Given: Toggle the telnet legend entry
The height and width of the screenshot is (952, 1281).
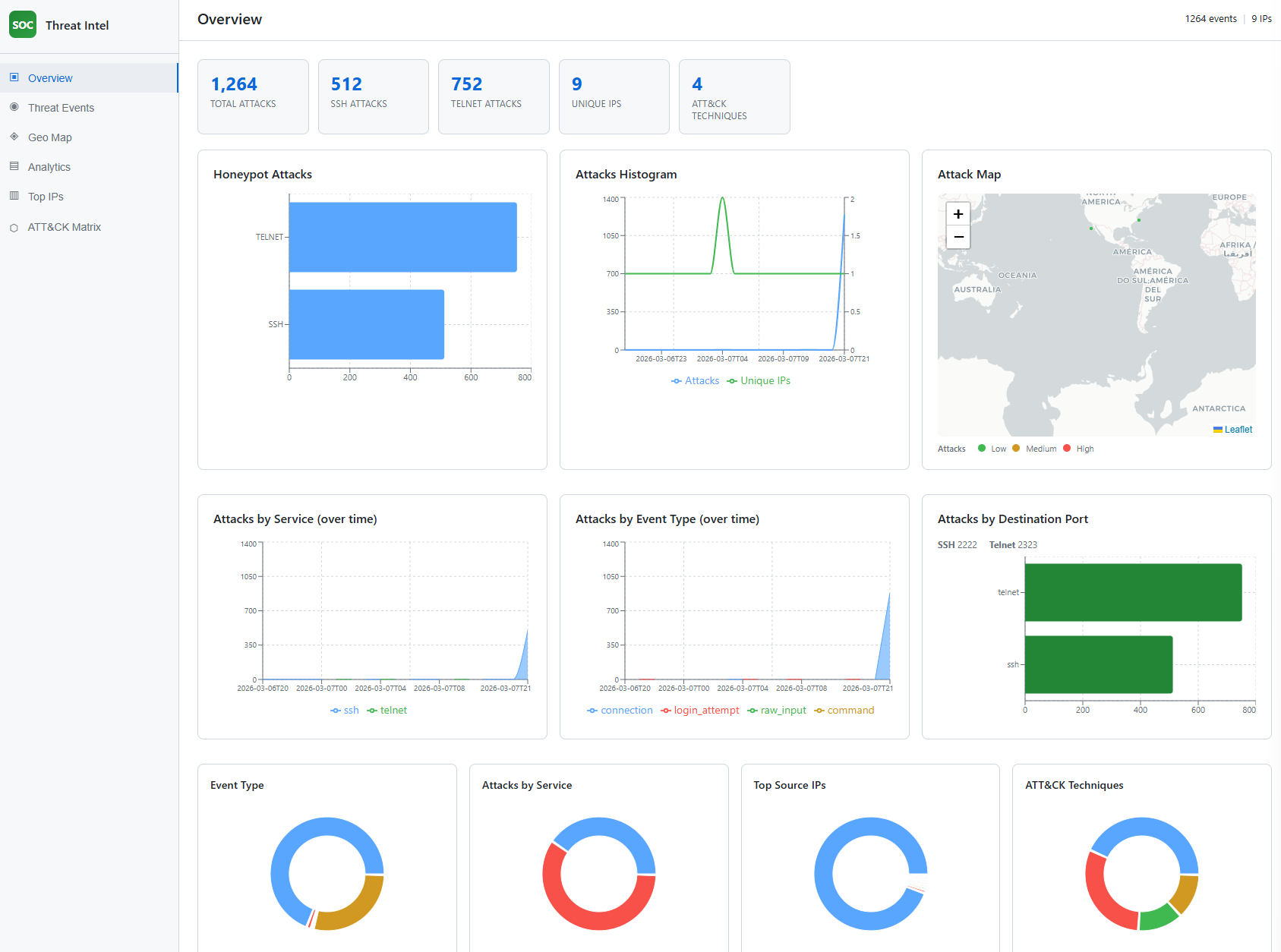Looking at the screenshot, I should pos(387,711).
